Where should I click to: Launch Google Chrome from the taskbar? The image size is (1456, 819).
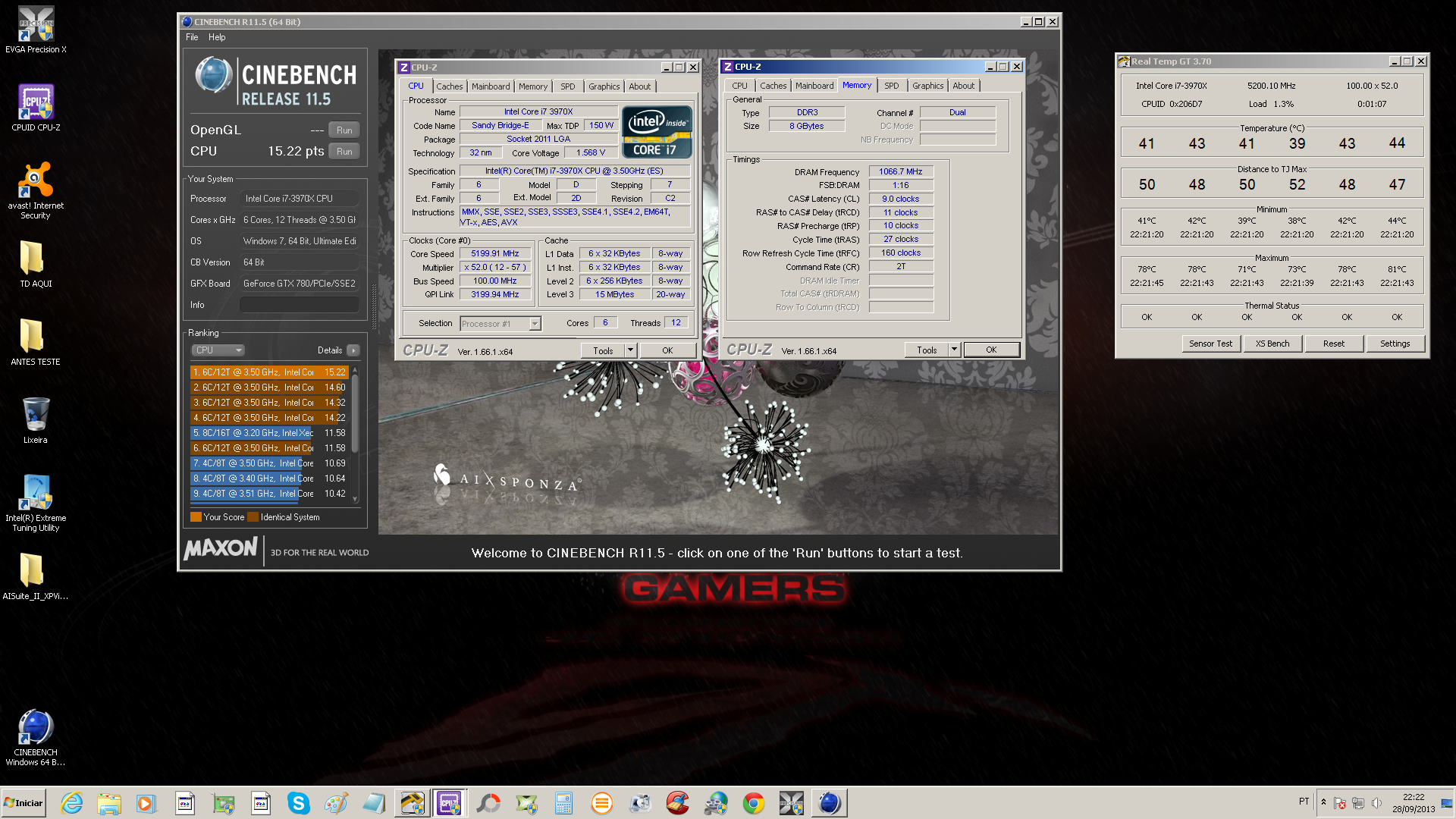point(754,803)
